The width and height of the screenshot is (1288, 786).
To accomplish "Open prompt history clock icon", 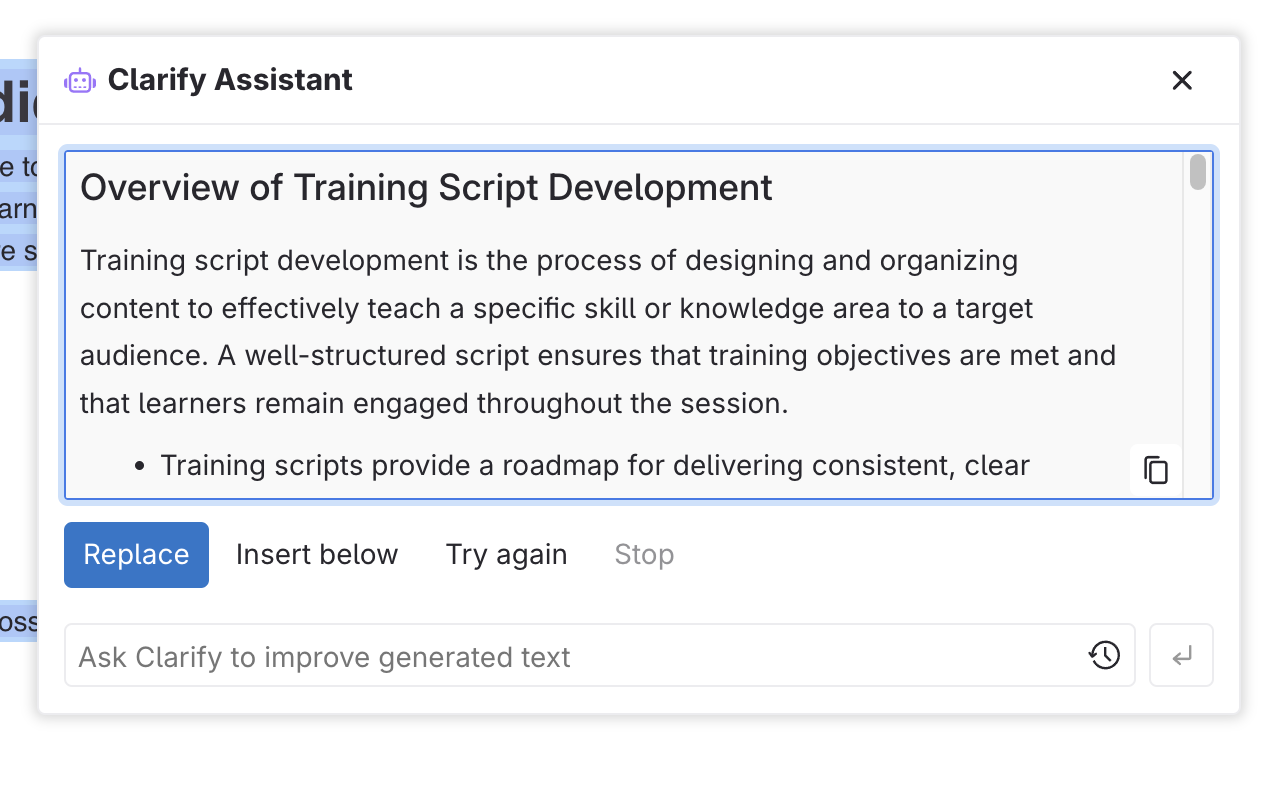I will (x=1104, y=656).
